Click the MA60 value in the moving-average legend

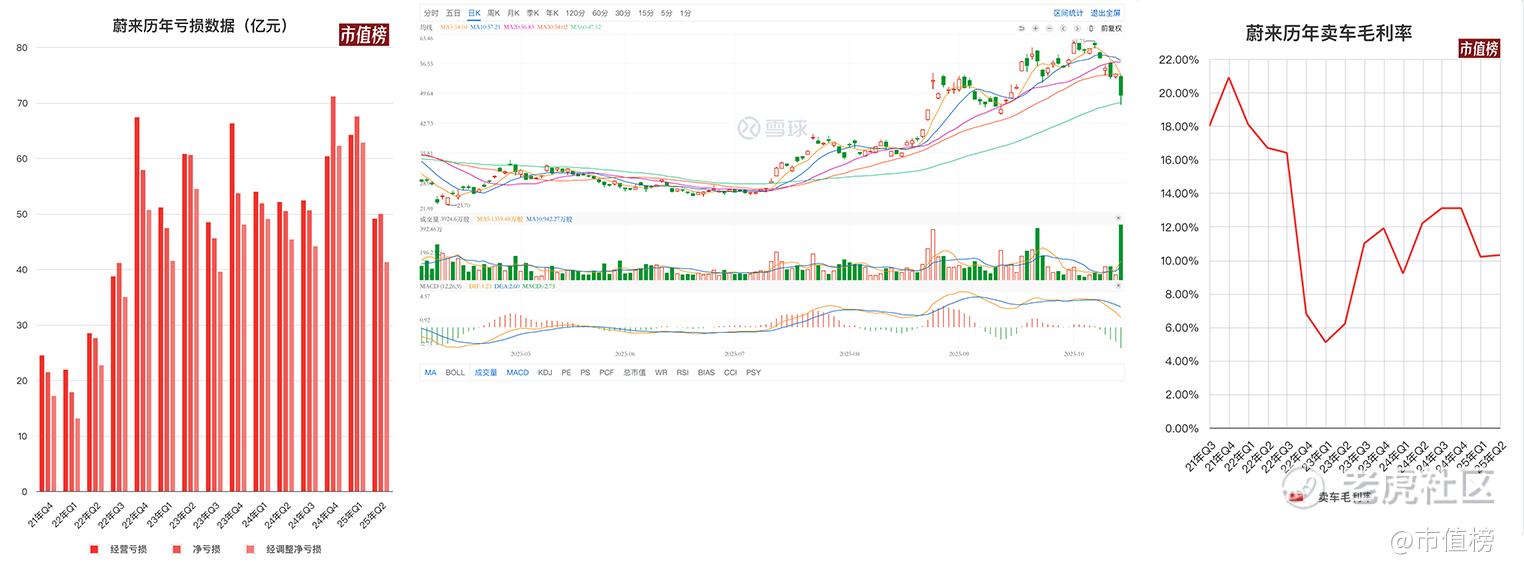(x=586, y=27)
